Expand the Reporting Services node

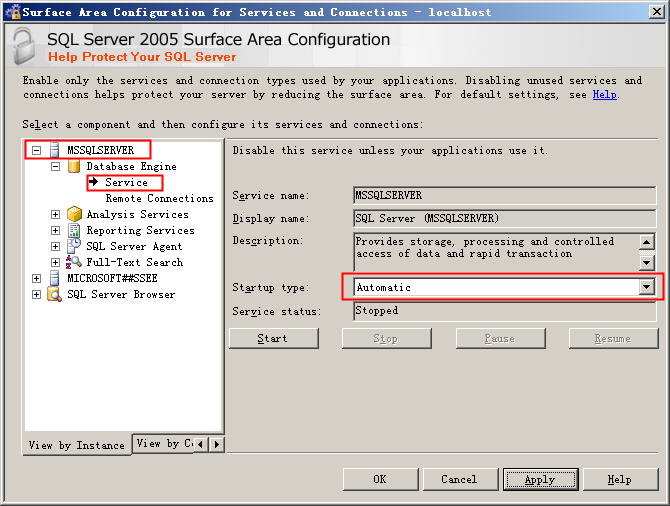[56, 230]
